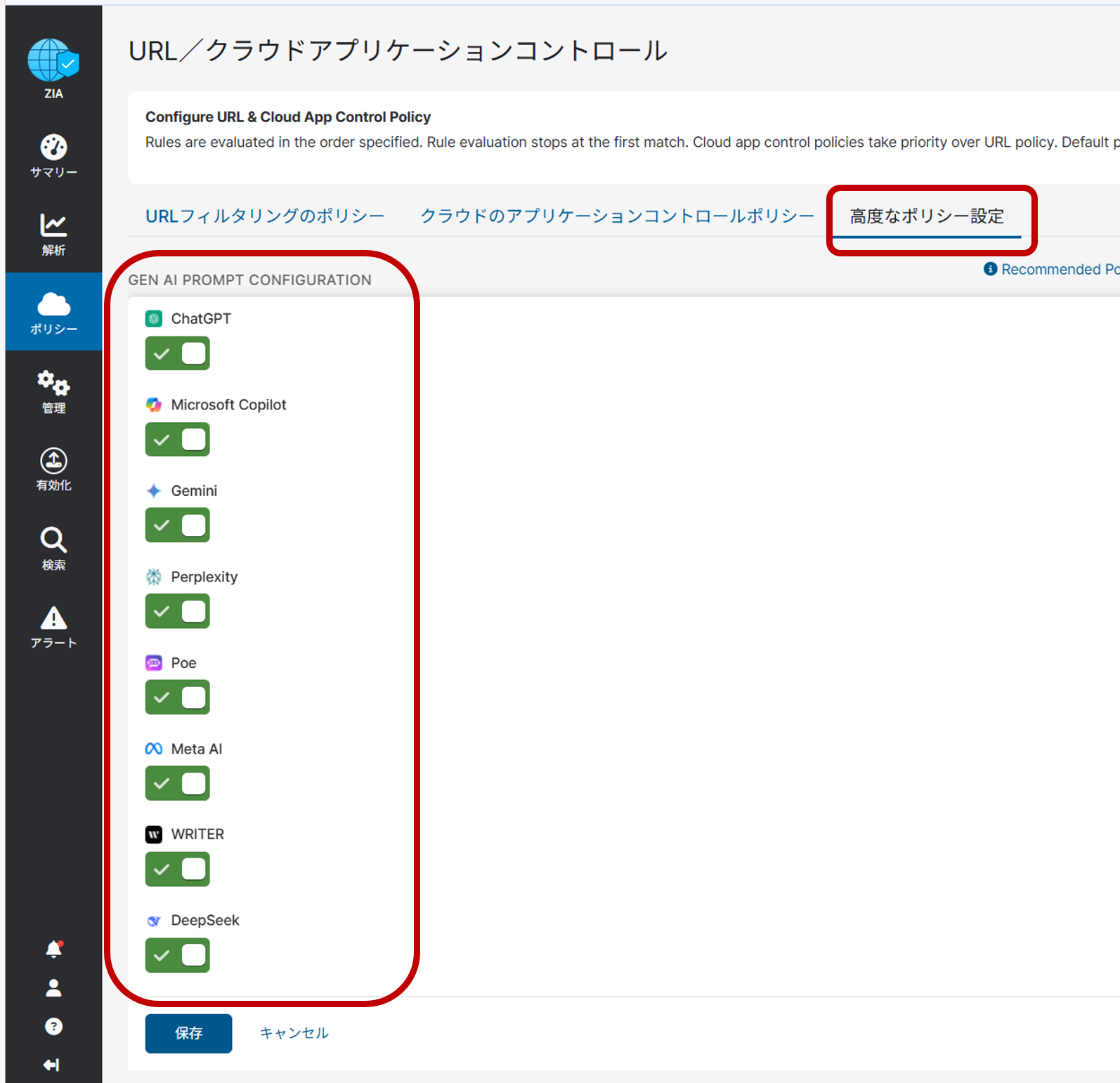Switch to クラウドのアプリケーションコントロールポリシー tab
The width and height of the screenshot is (1120, 1083).
pyautogui.click(x=617, y=216)
